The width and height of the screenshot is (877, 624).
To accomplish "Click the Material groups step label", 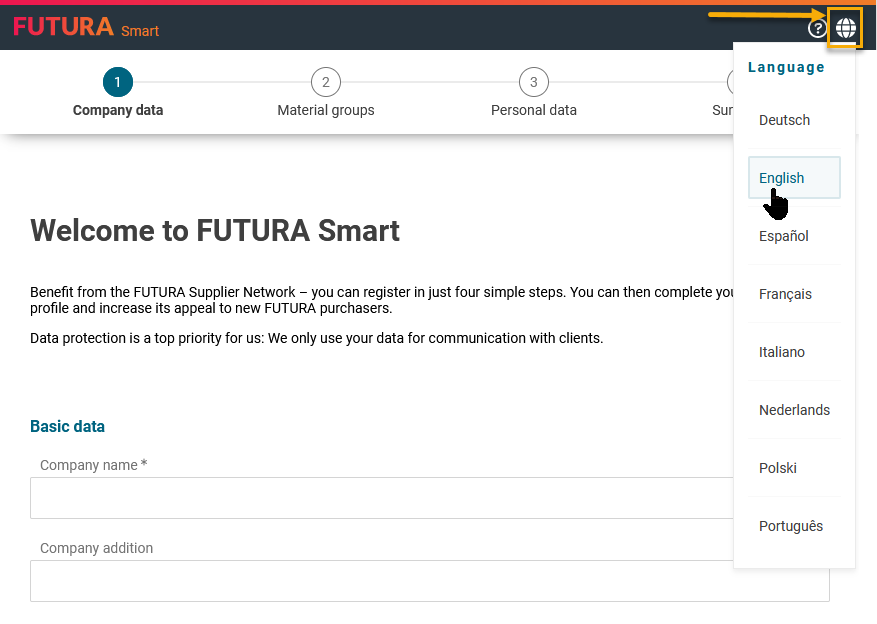I will tap(325, 111).
